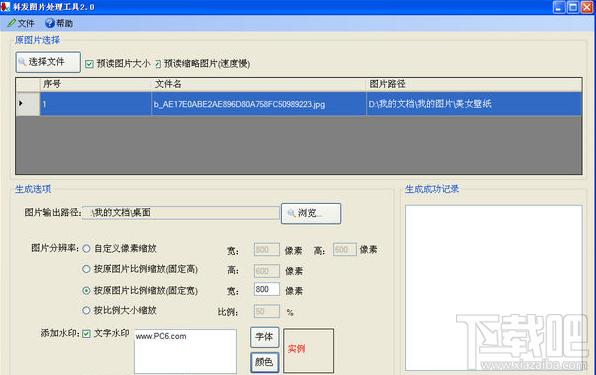Click the 文件名 column header
This screenshot has height=375, width=596.
point(259,84)
